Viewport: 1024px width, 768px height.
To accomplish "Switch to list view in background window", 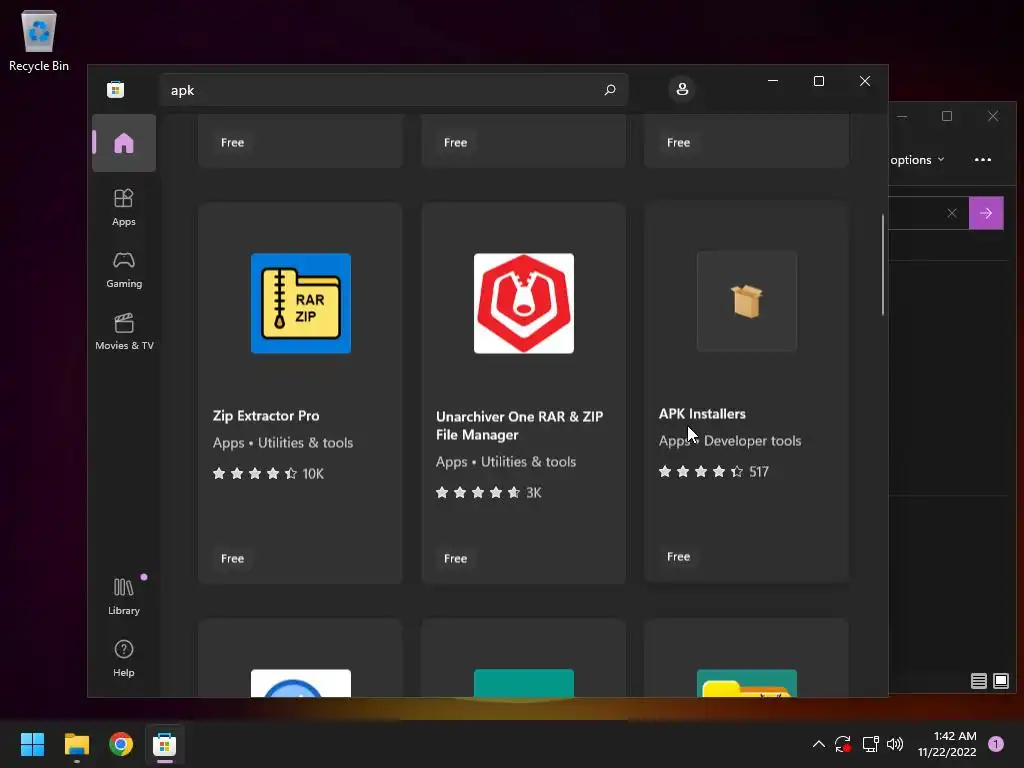I will click(x=978, y=681).
